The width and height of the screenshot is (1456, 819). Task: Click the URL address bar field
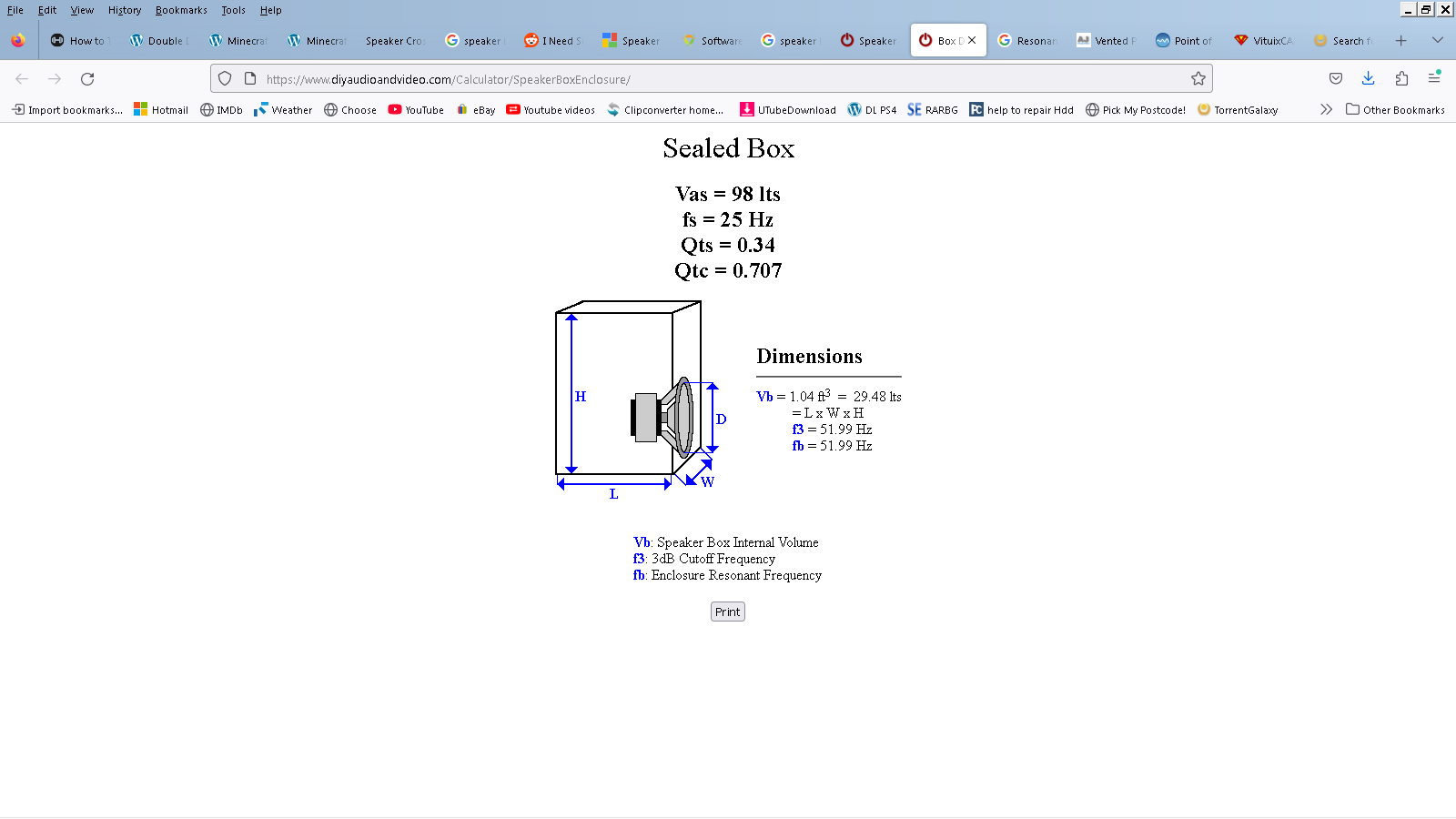coord(710,79)
